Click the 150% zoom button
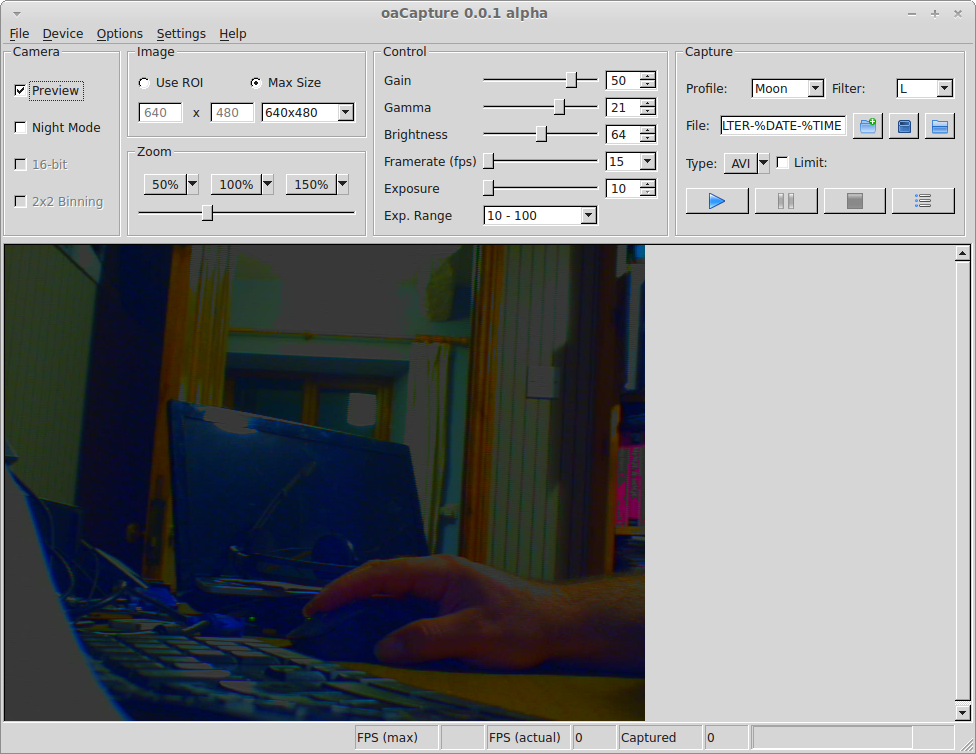This screenshot has width=976, height=754. [x=311, y=185]
